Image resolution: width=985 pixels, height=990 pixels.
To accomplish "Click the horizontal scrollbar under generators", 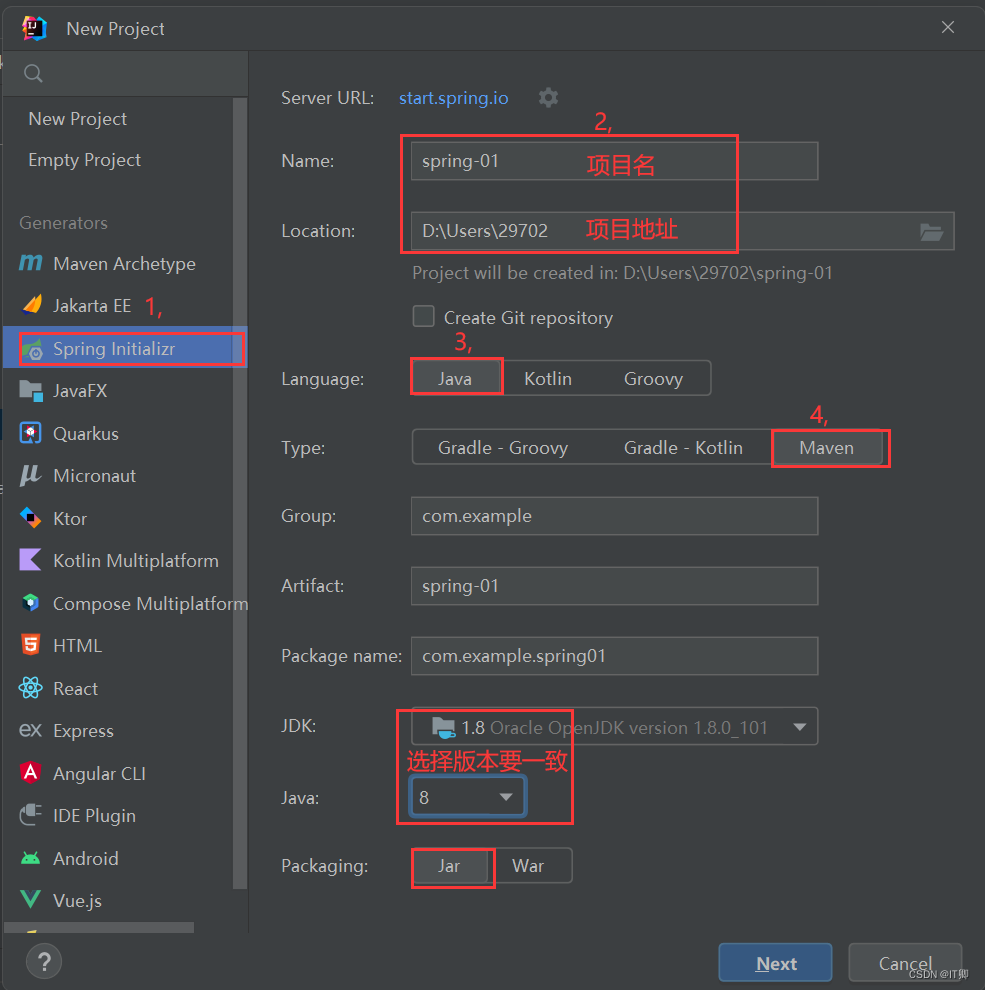I will [99, 927].
